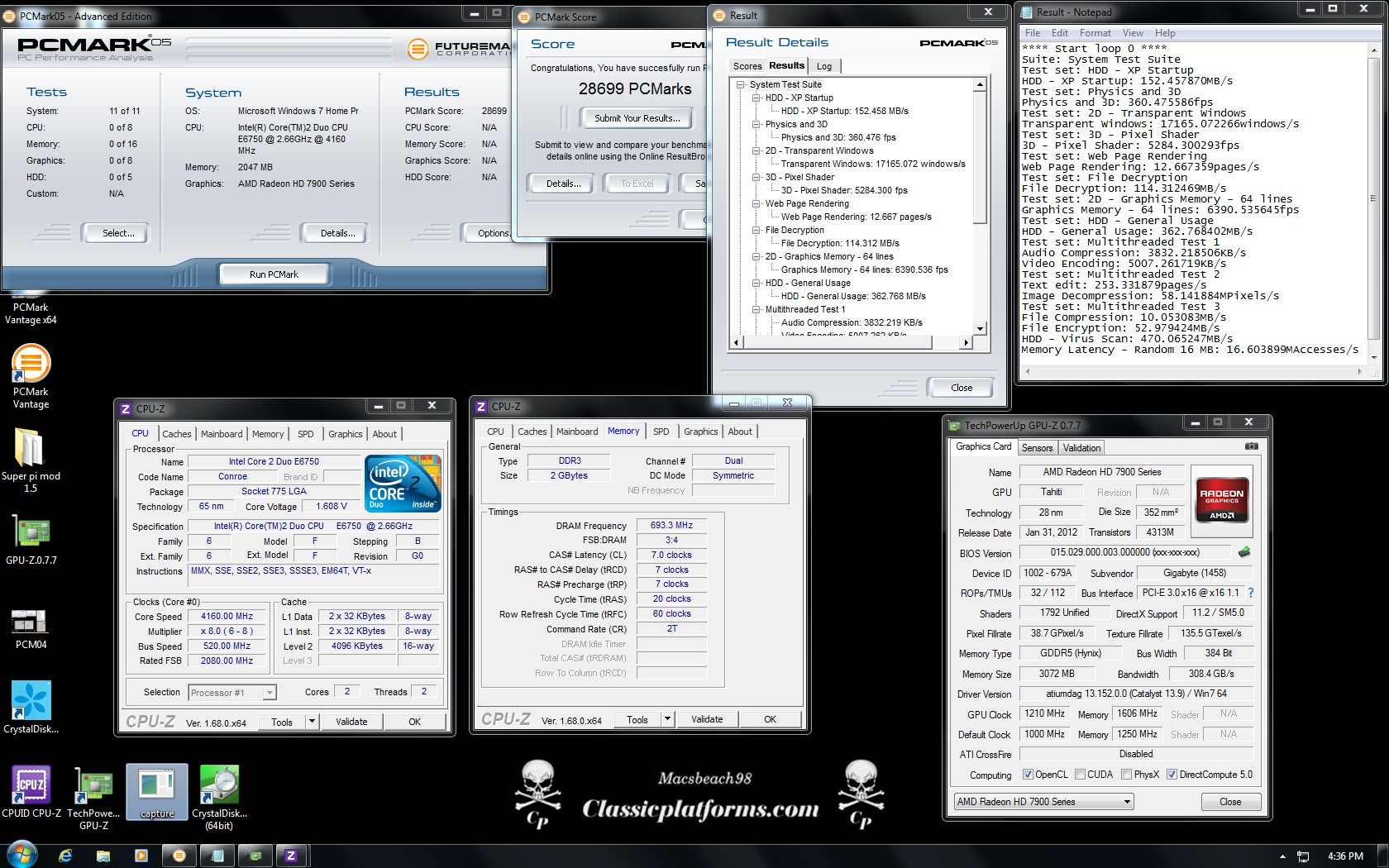Screen dimensions: 1389x868
Task: Click the GPU-Z screenshot camera icon
Action: [x=1251, y=446]
